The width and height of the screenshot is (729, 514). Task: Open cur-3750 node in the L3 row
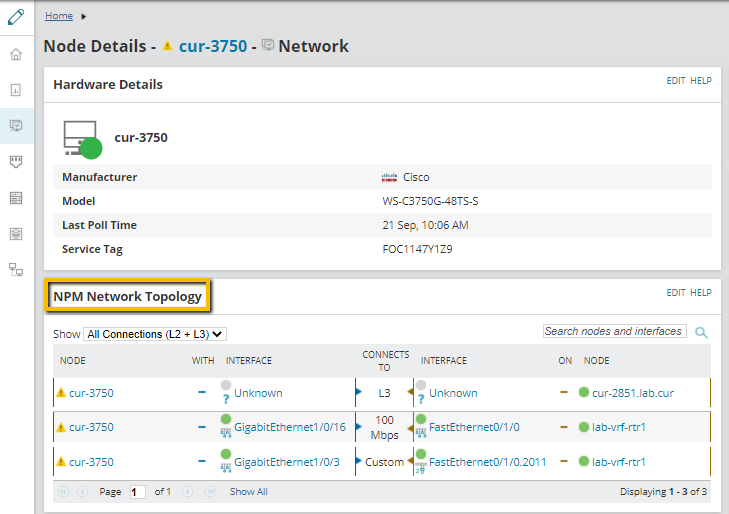[x=91, y=393]
